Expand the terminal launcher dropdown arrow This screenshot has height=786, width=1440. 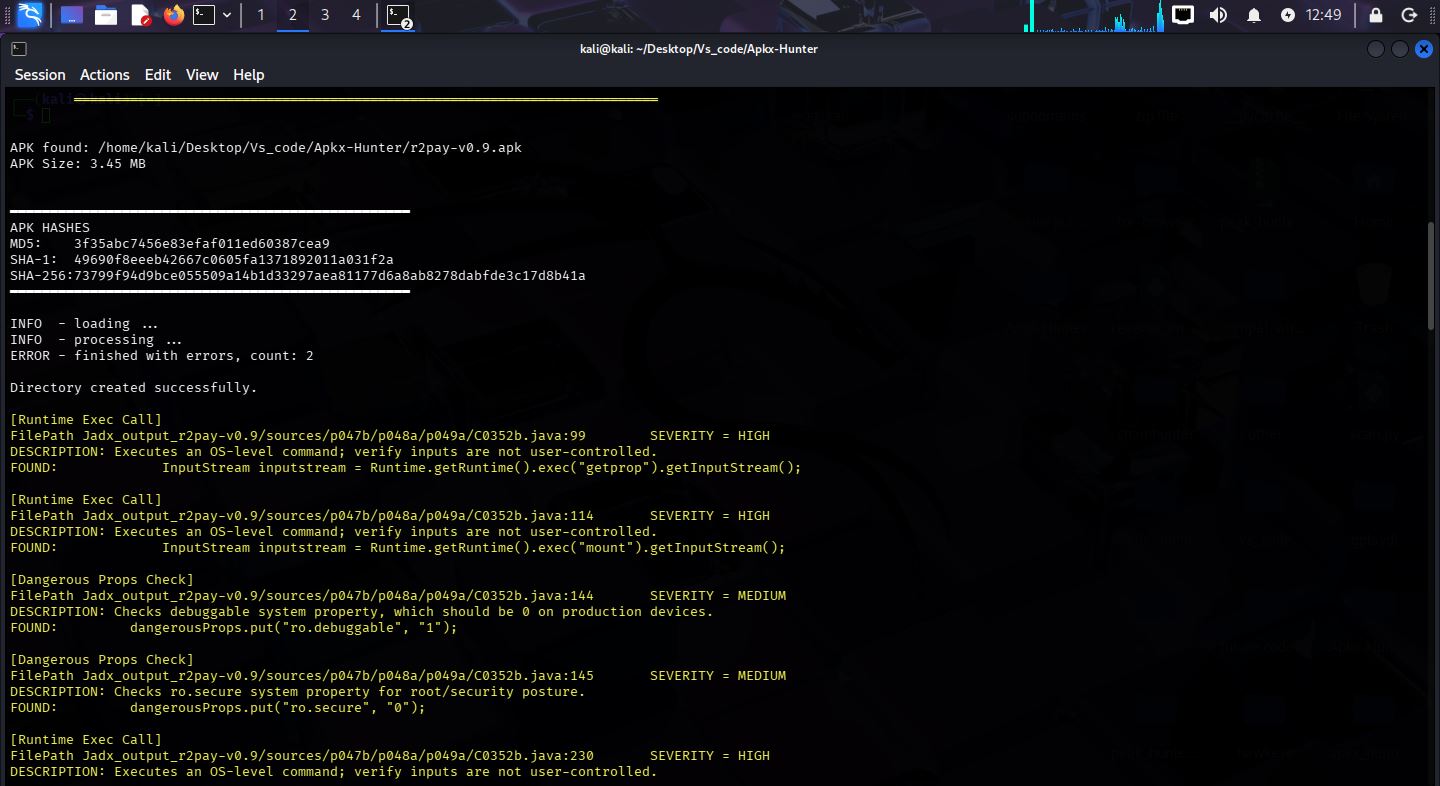[228, 15]
